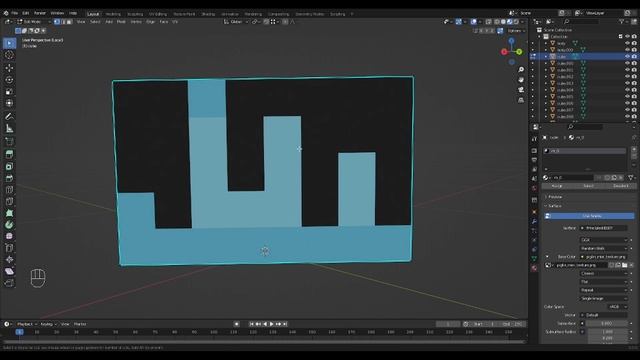Select the Bevel tool
640x360 pixels.
(x=9, y=178)
